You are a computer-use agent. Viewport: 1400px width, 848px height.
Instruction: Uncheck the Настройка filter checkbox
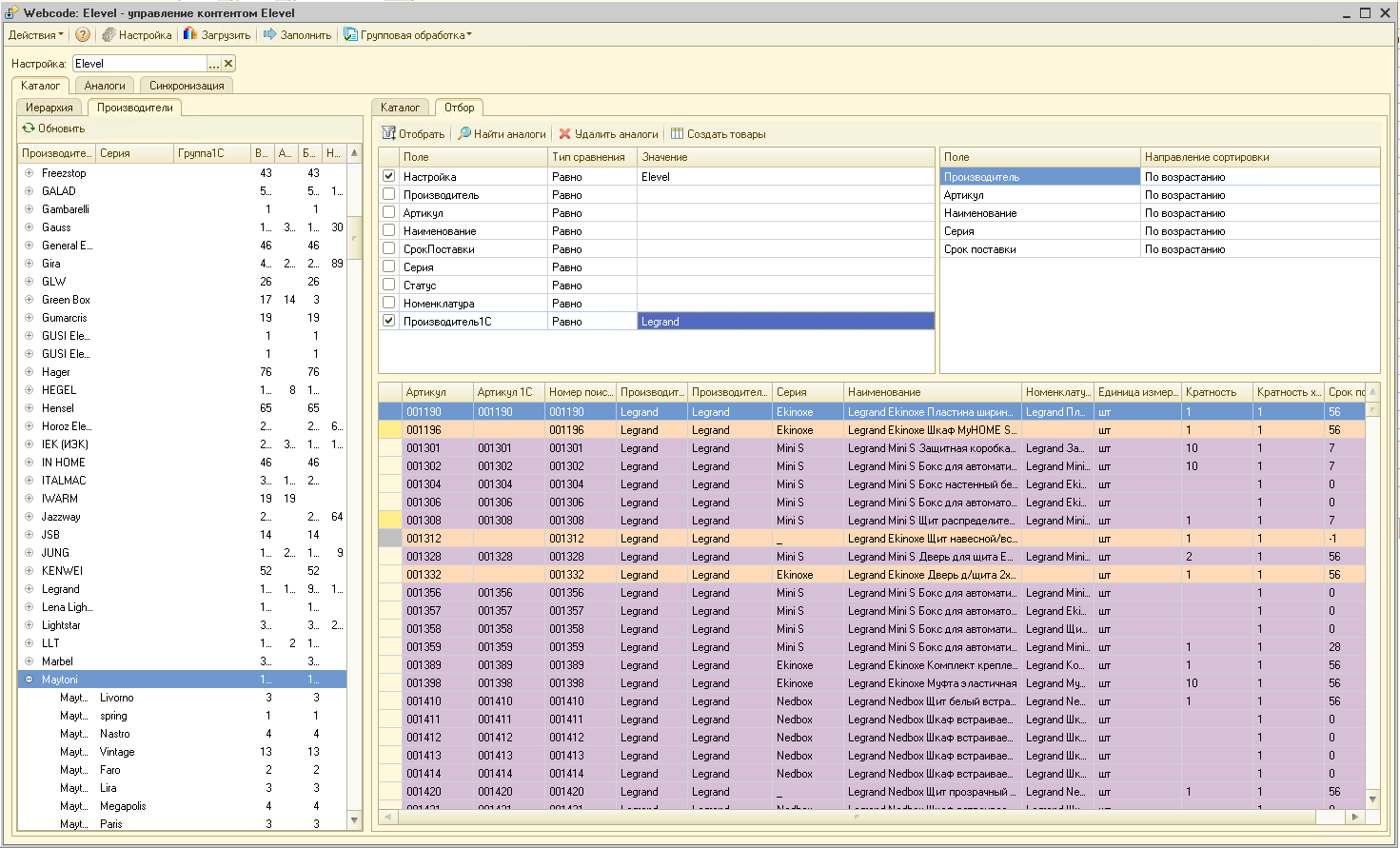tap(388, 176)
